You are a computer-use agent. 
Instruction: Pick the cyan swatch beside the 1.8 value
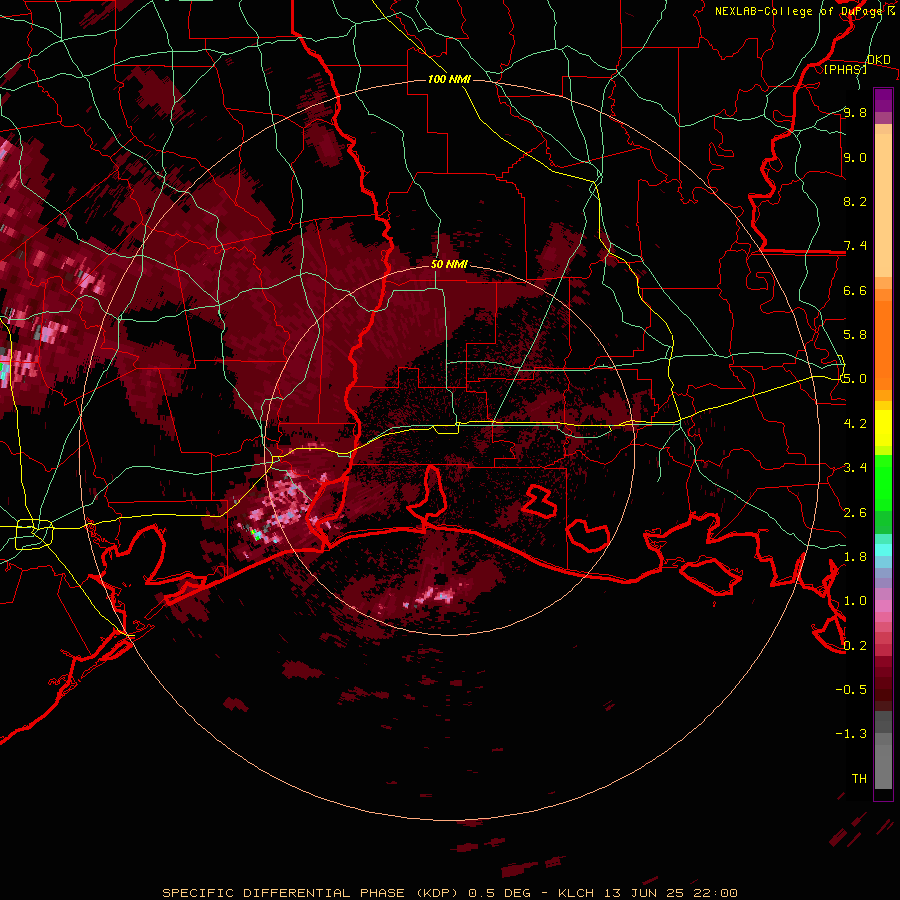tap(883, 550)
